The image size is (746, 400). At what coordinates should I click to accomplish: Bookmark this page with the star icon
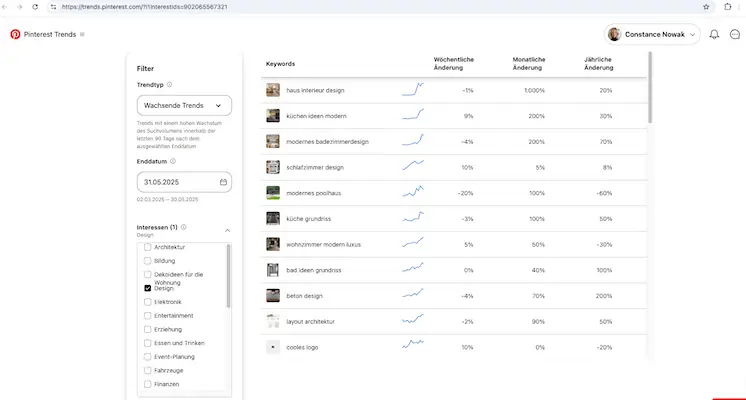coord(706,6)
